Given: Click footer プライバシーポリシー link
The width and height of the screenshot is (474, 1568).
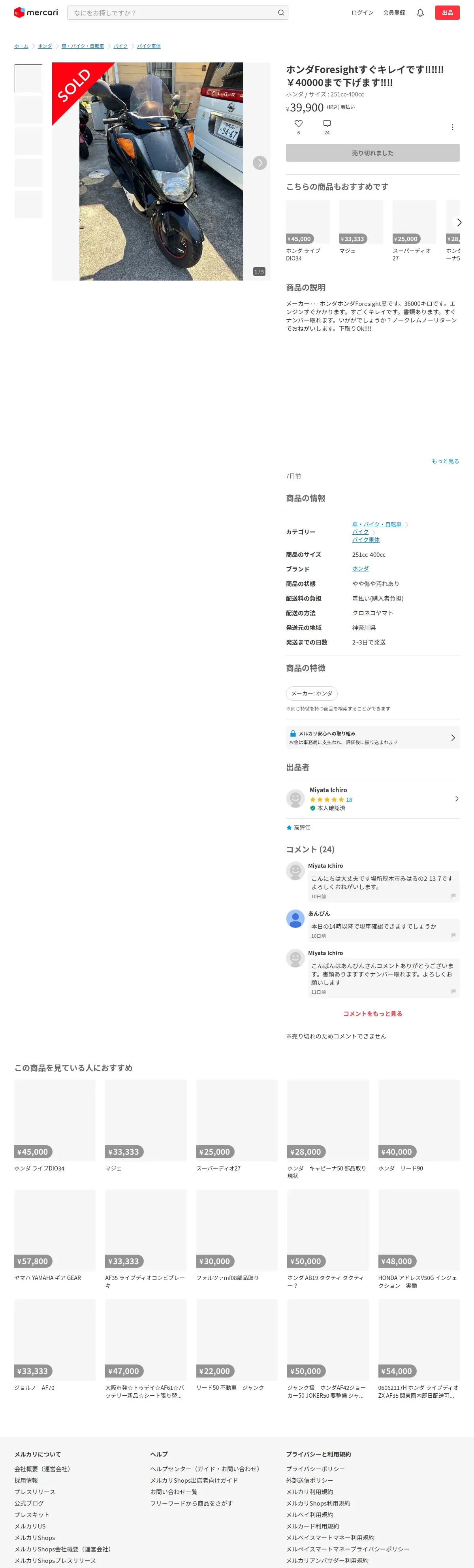Looking at the screenshot, I should click(x=315, y=1469).
